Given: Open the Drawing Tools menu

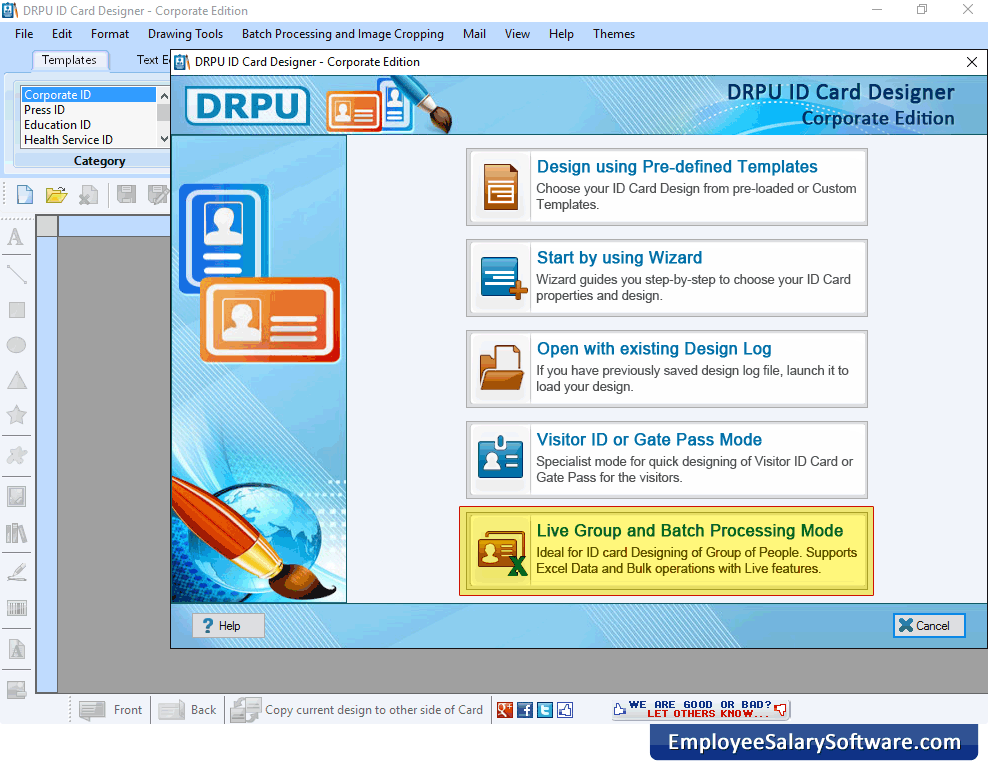Looking at the screenshot, I should pos(185,34).
